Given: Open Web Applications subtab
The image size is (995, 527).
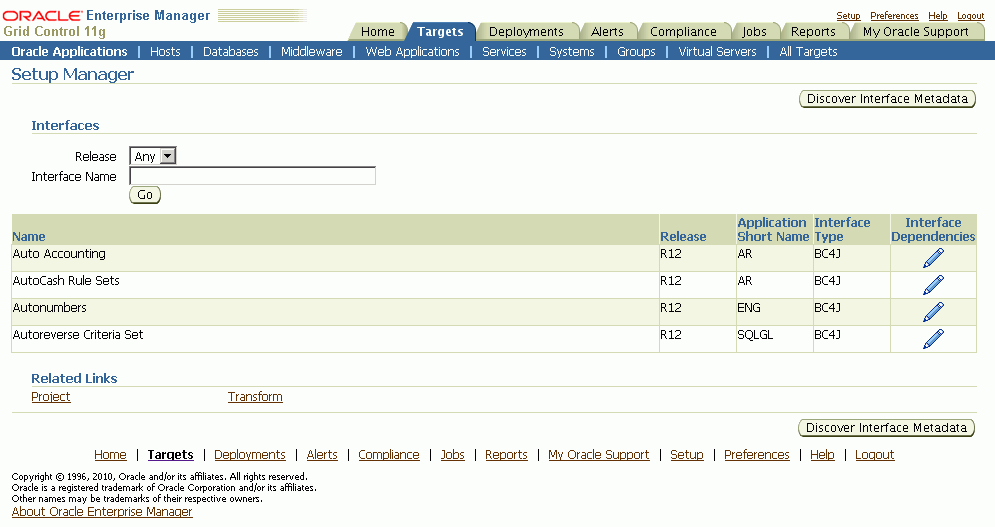Looking at the screenshot, I should pos(412,51).
